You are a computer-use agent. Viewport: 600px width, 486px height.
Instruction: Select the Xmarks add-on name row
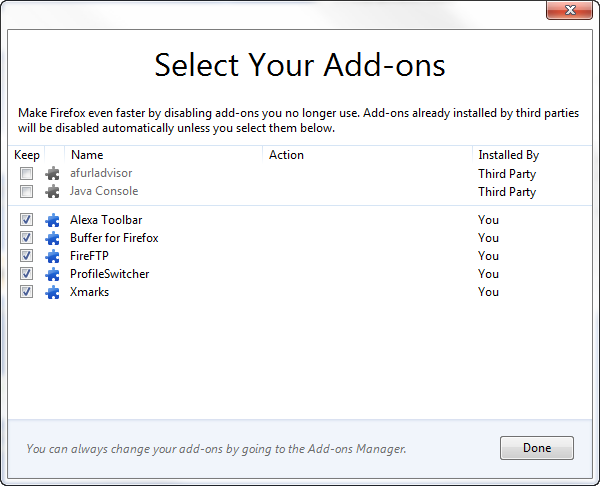tap(89, 292)
